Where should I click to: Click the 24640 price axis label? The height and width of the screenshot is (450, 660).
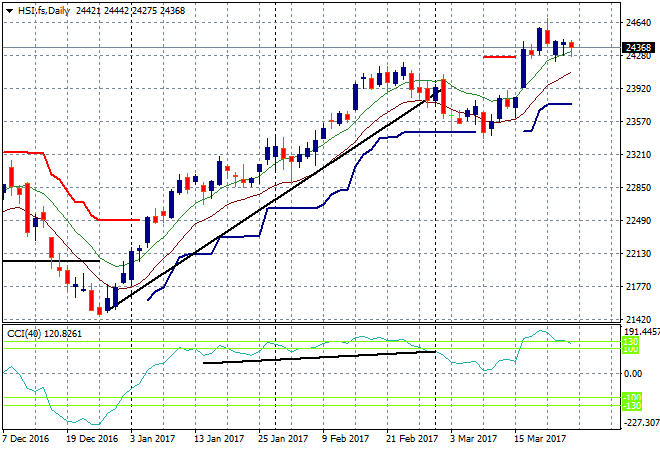[x=639, y=23]
